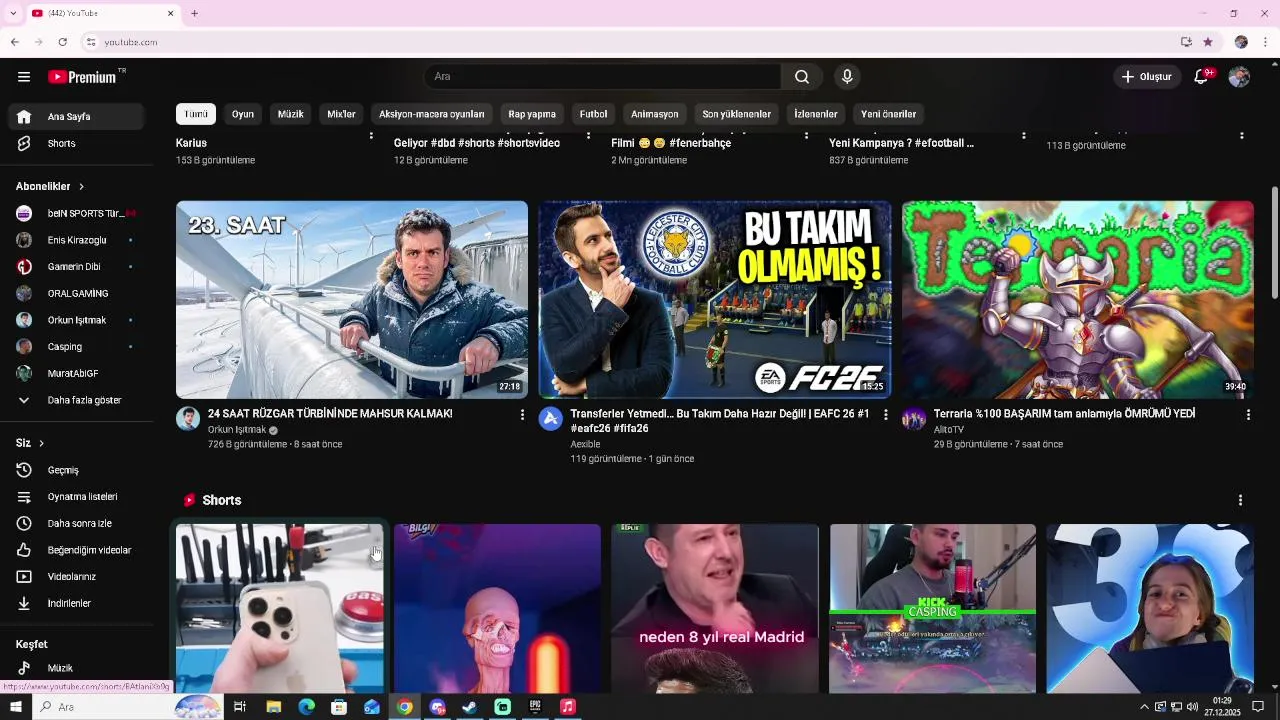The height and width of the screenshot is (720, 1280).
Task: Select the Futbol filter chip
Action: coord(593,114)
